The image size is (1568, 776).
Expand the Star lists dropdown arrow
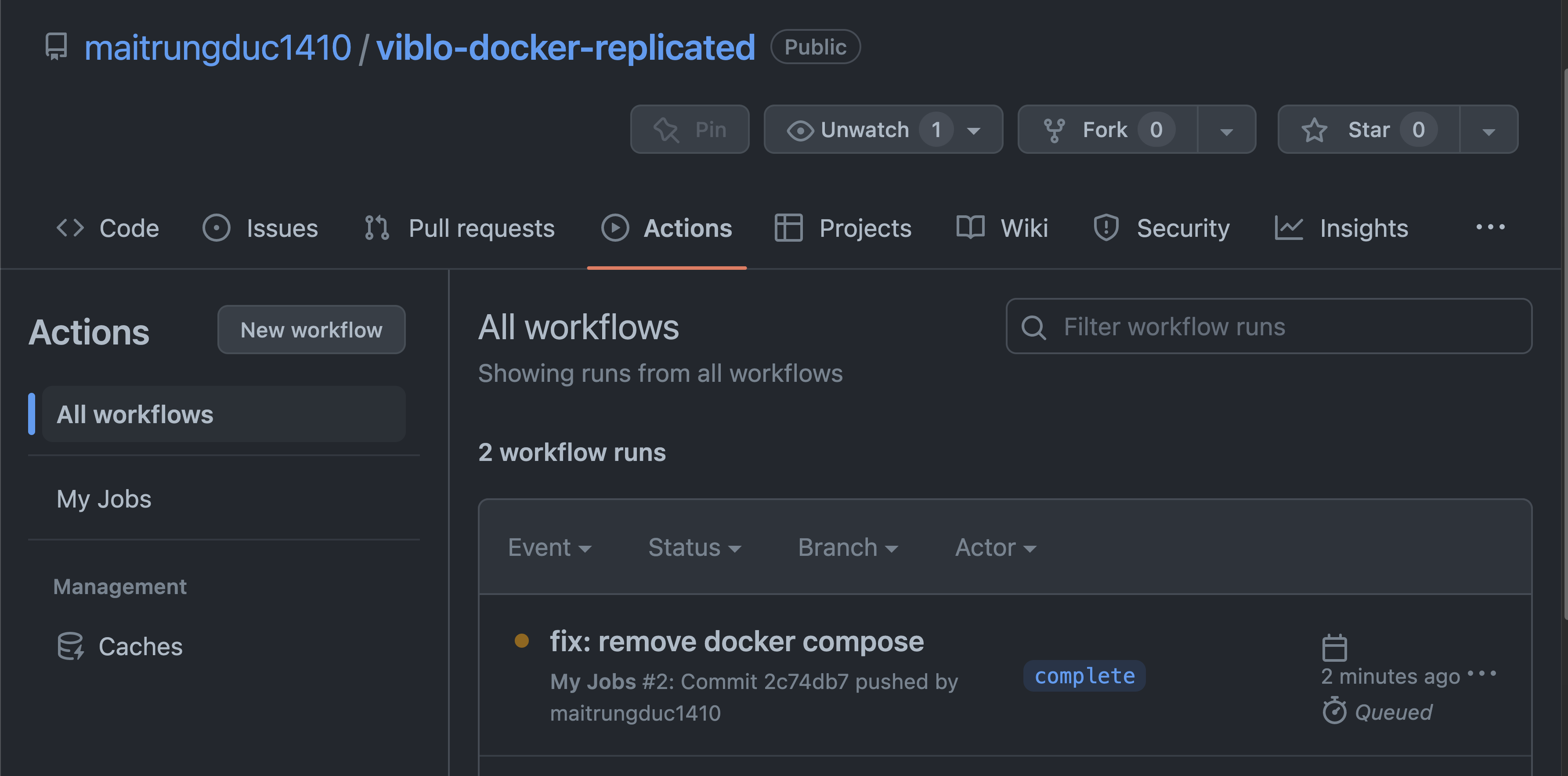(x=1488, y=131)
